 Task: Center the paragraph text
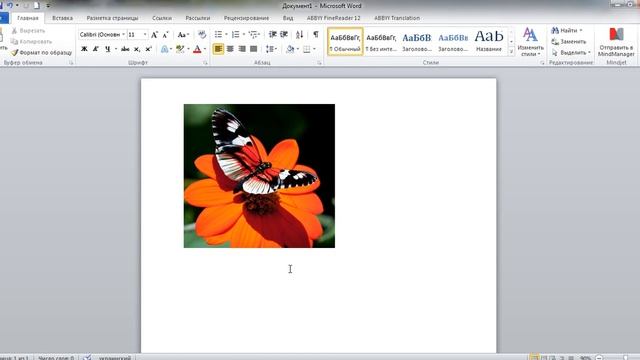(230, 49)
